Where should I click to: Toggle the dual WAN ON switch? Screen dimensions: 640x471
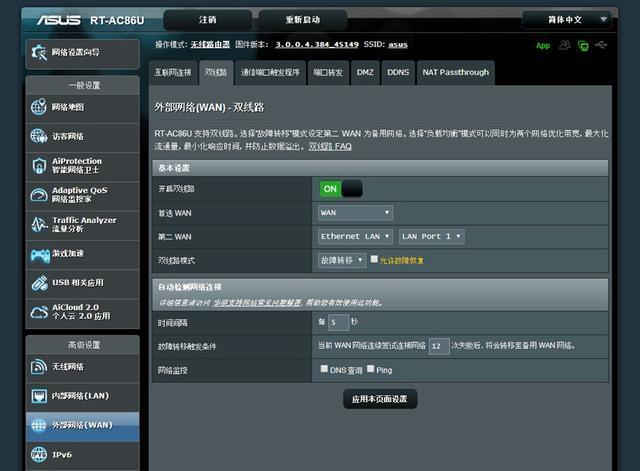pos(340,189)
